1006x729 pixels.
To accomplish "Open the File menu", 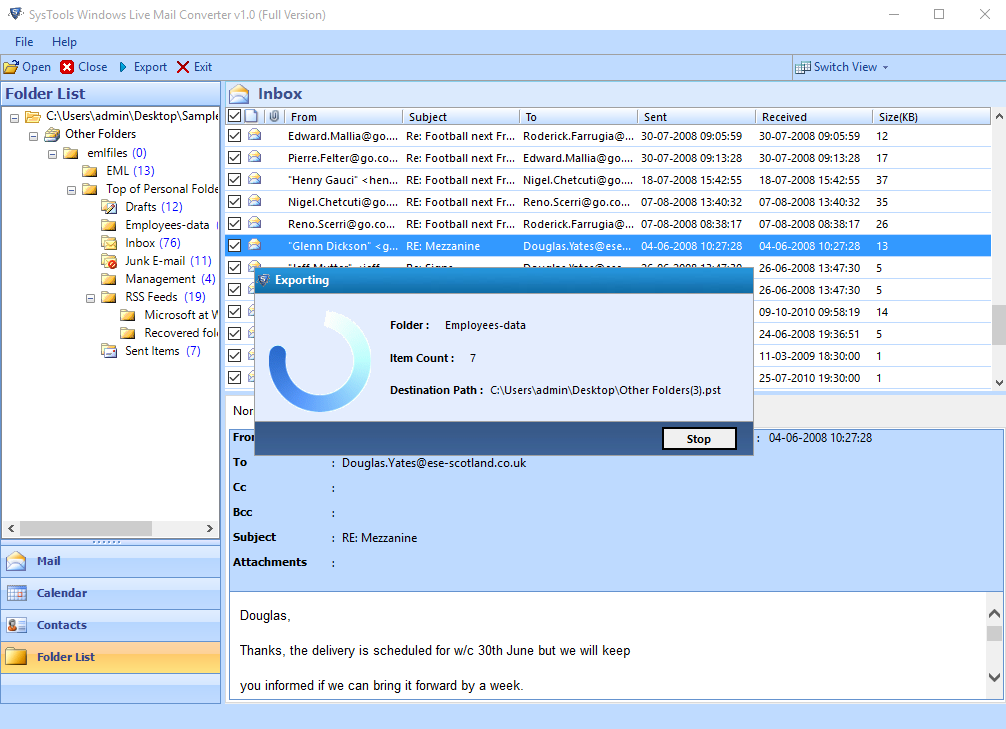I will click(24, 42).
